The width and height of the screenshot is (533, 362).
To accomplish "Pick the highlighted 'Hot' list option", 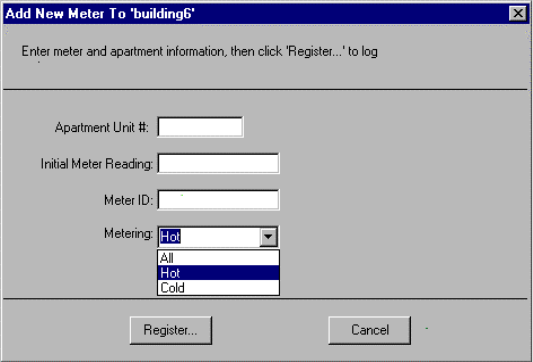I will click(x=218, y=273).
